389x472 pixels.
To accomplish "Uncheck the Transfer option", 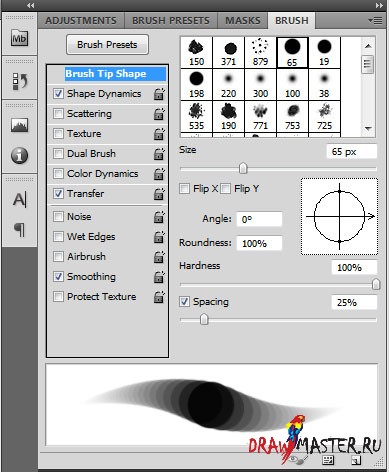I will [x=58, y=194].
